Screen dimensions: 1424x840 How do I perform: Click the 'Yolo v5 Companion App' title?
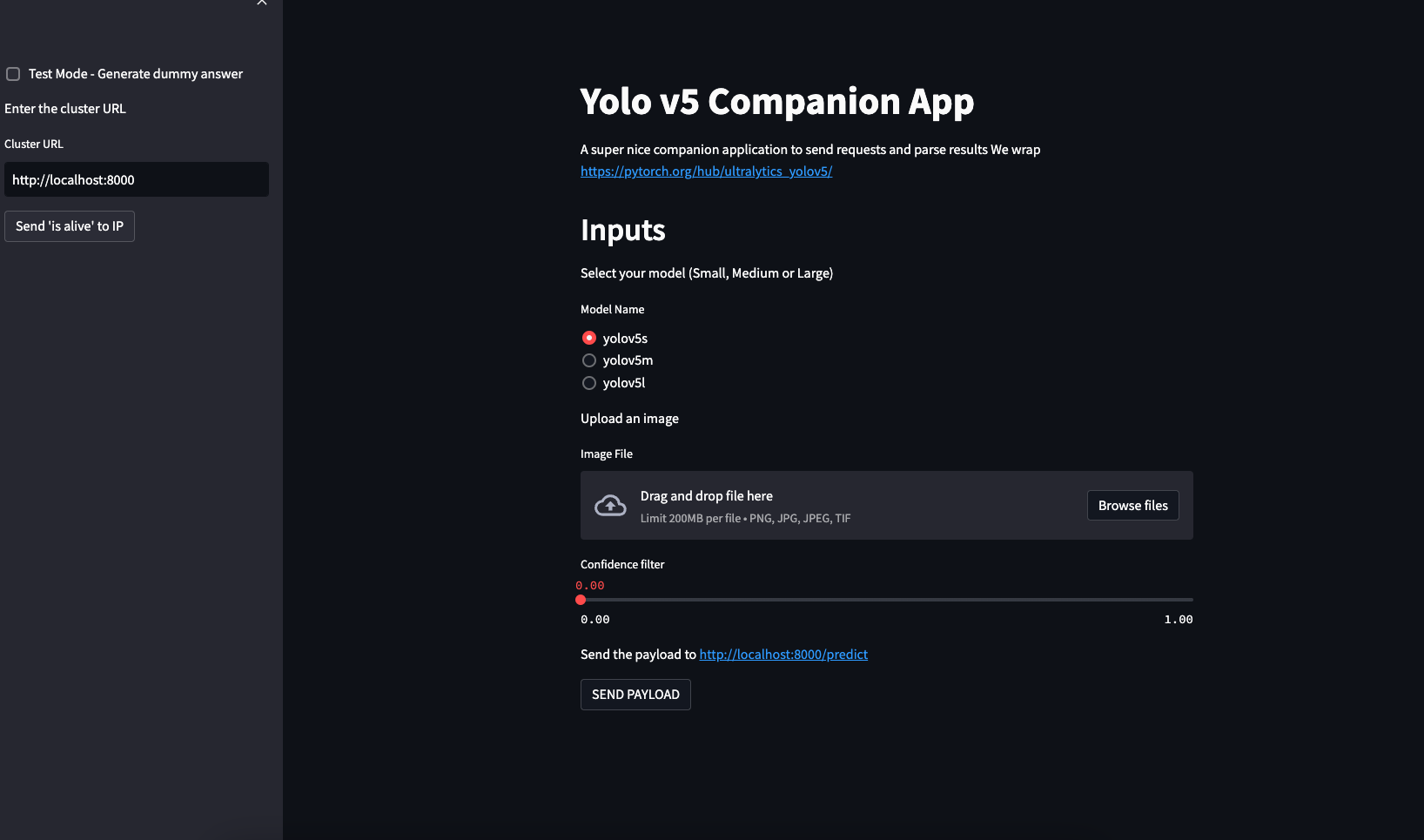pyautogui.click(x=776, y=102)
